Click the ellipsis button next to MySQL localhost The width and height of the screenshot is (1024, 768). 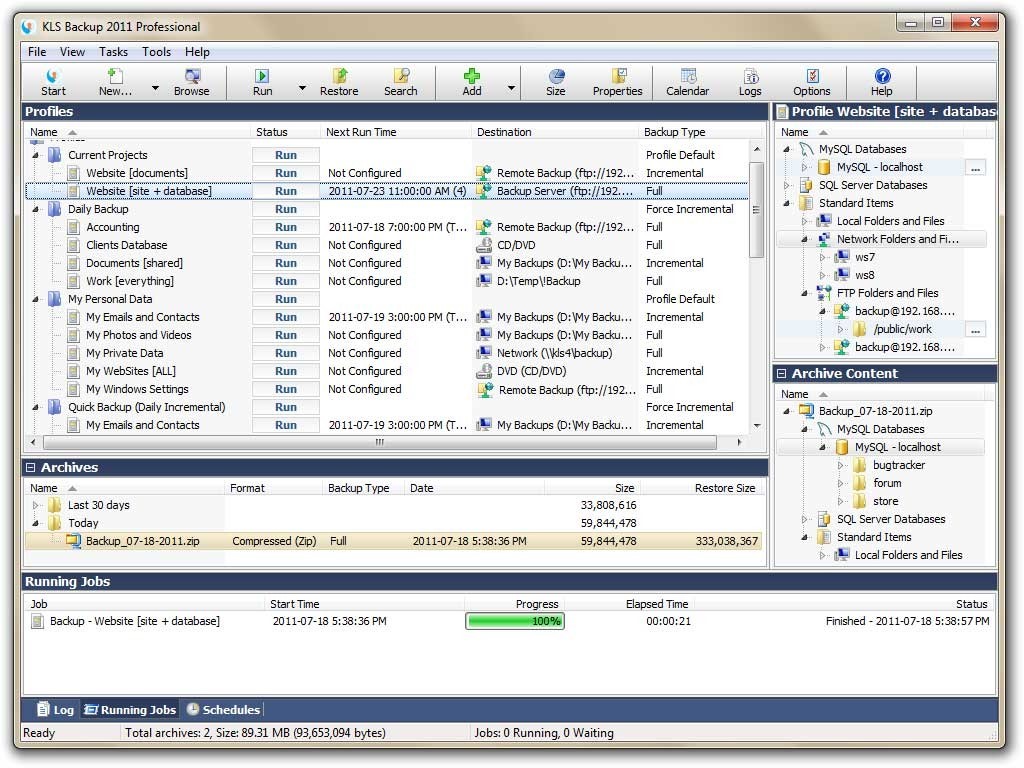tap(975, 167)
